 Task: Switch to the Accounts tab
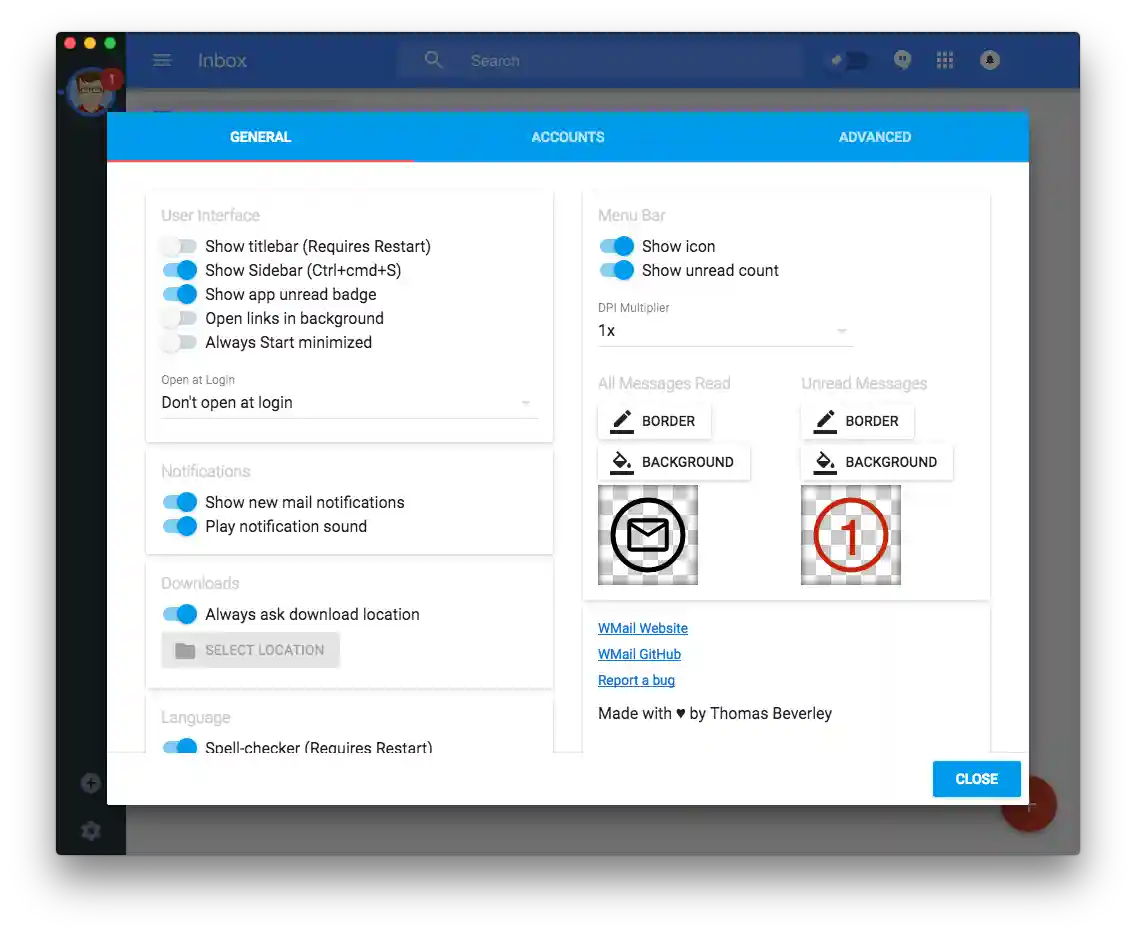567,137
